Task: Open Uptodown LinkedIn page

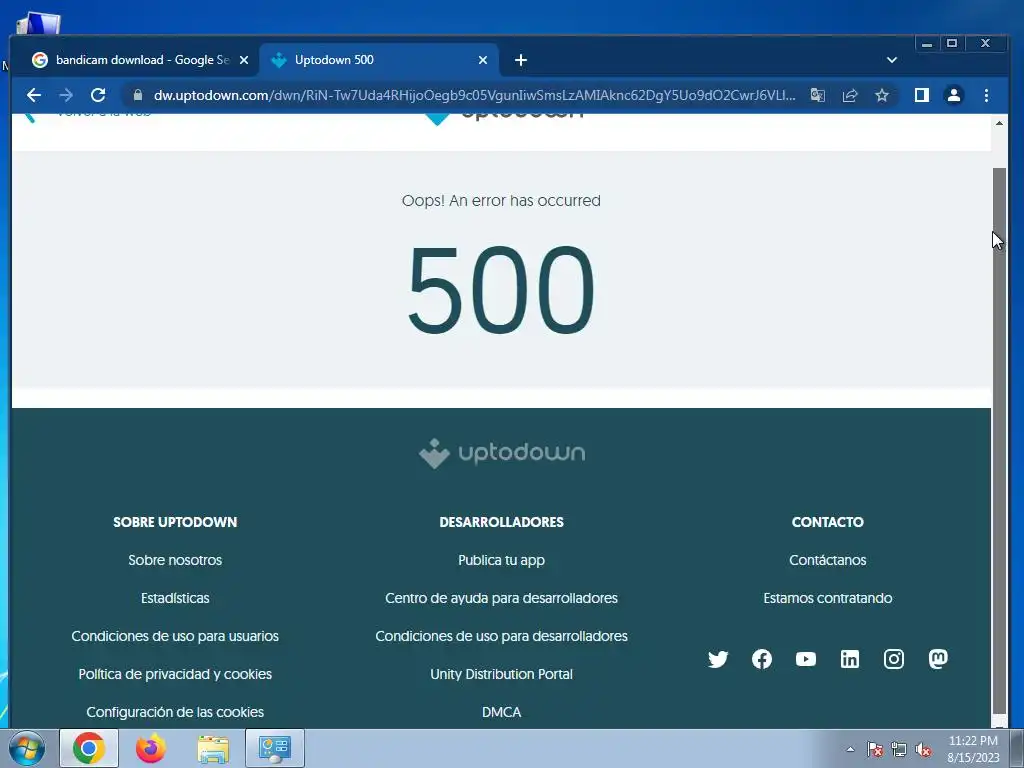Action: [x=850, y=660]
